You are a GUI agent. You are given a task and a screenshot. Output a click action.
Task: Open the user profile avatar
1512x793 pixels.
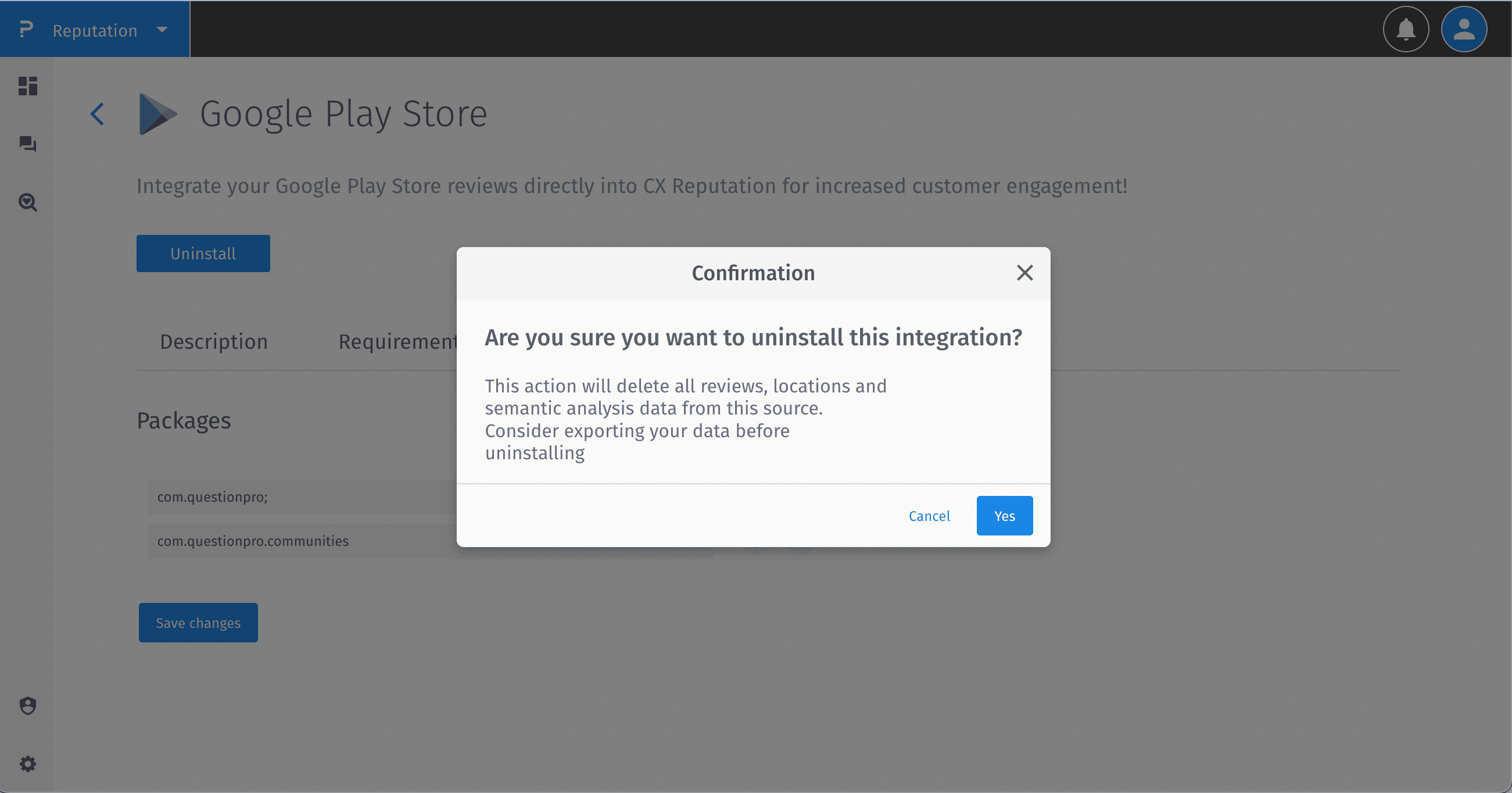[x=1464, y=29]
